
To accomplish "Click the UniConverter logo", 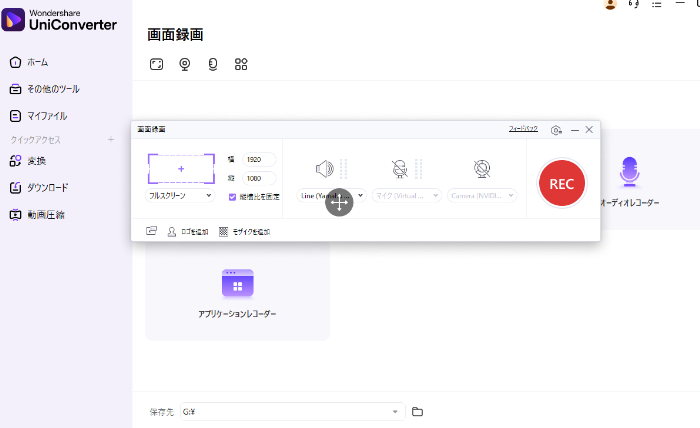I will point(59,20).
